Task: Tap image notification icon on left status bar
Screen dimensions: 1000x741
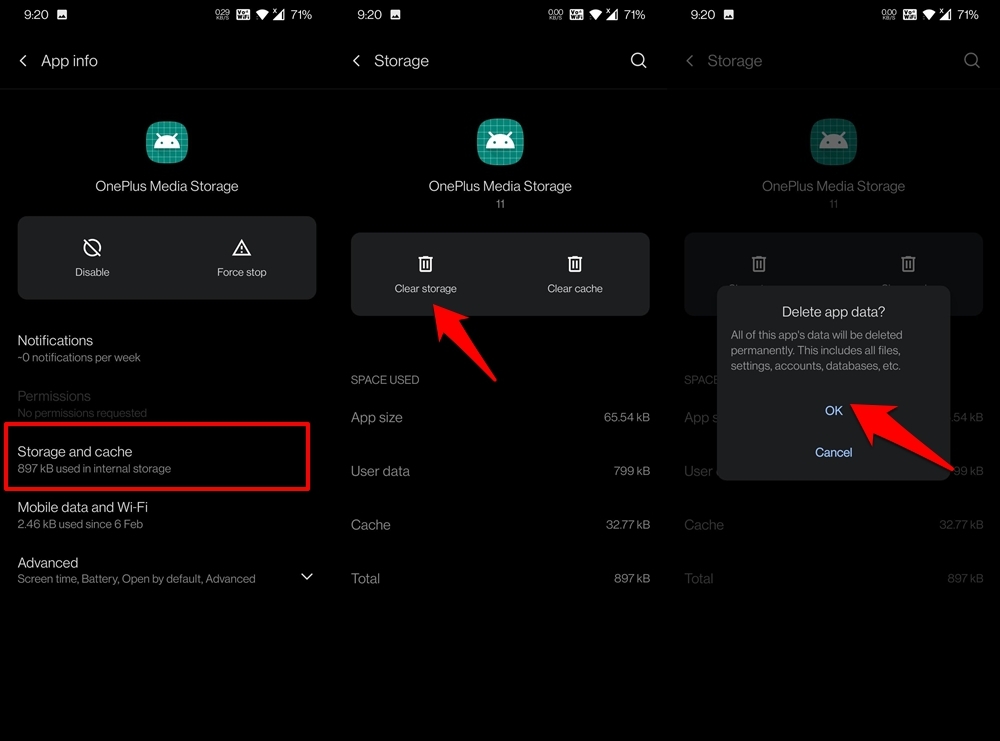Action: point(62,14)
